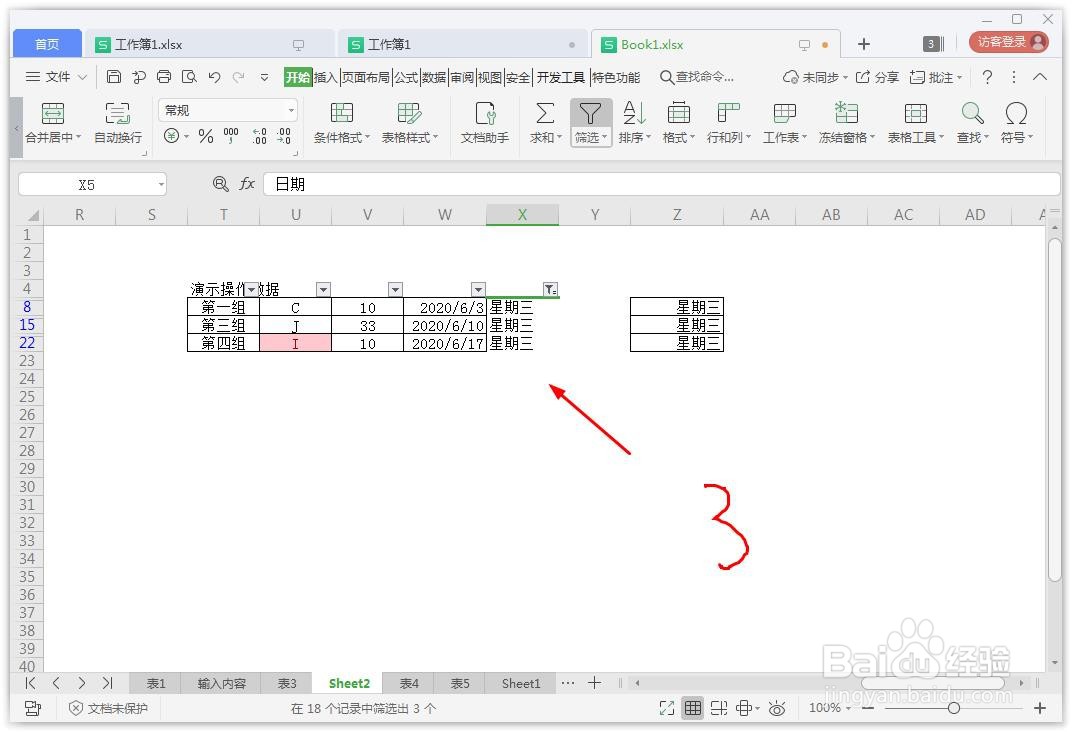Open Rows and Columns (行和列) tool
Image resolution: width=1072 pixels, height=732 pixels.
[729, 123]
